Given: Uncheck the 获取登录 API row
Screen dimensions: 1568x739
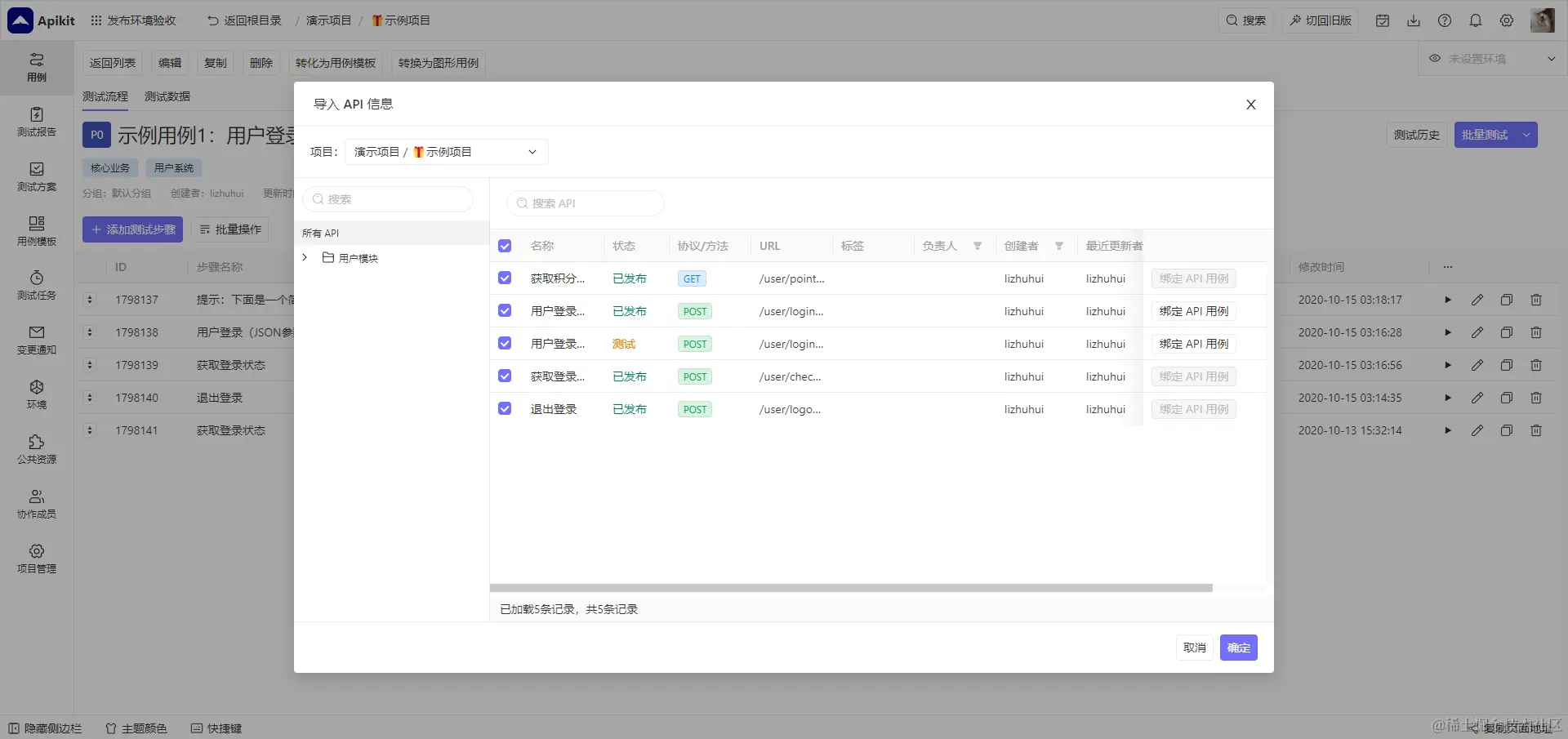Looking at the screenshot, I should [505, 376].
